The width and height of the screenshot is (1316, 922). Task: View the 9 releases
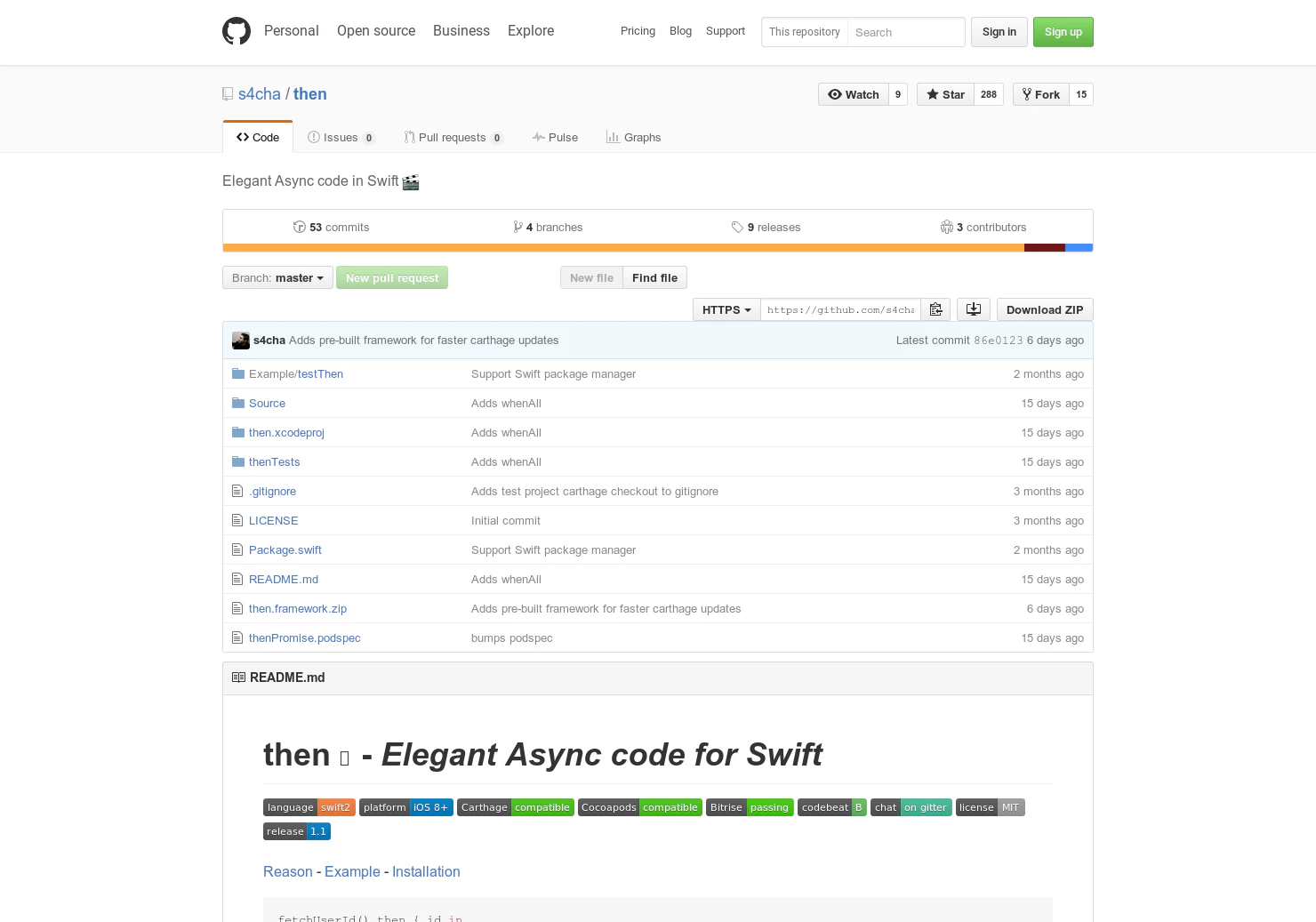[766, 227]
